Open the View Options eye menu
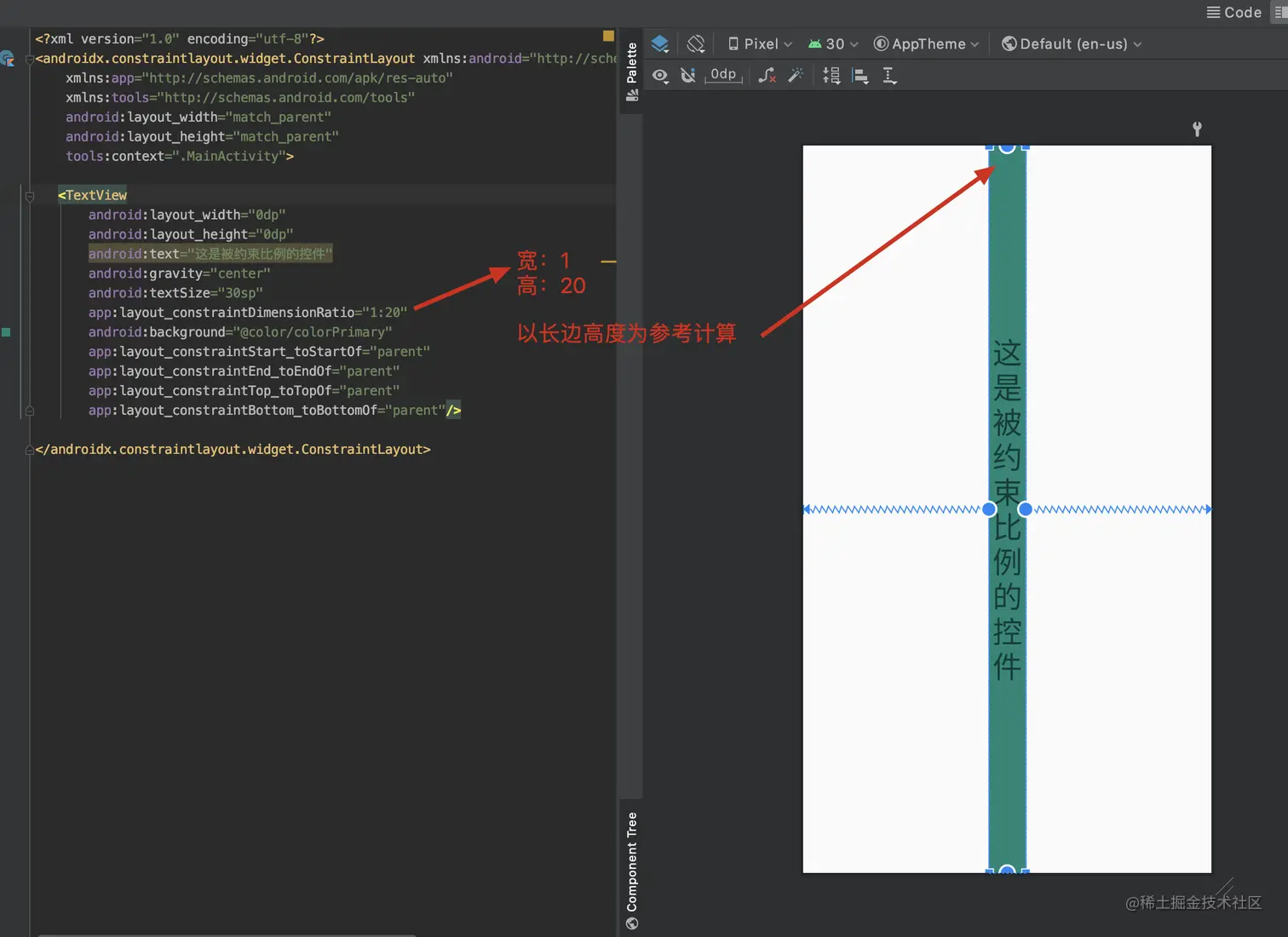 660,76
